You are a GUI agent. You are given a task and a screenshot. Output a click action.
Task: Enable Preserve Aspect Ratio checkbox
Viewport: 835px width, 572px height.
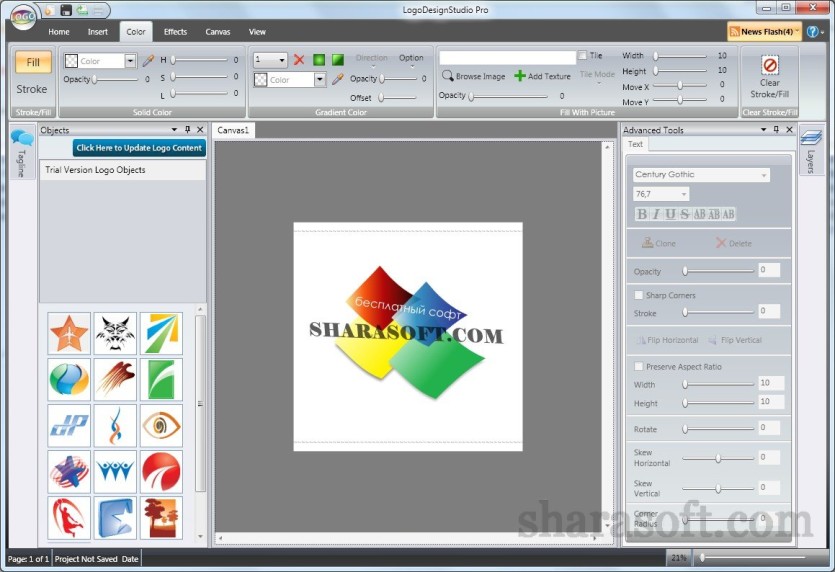(x=638, y=366)
